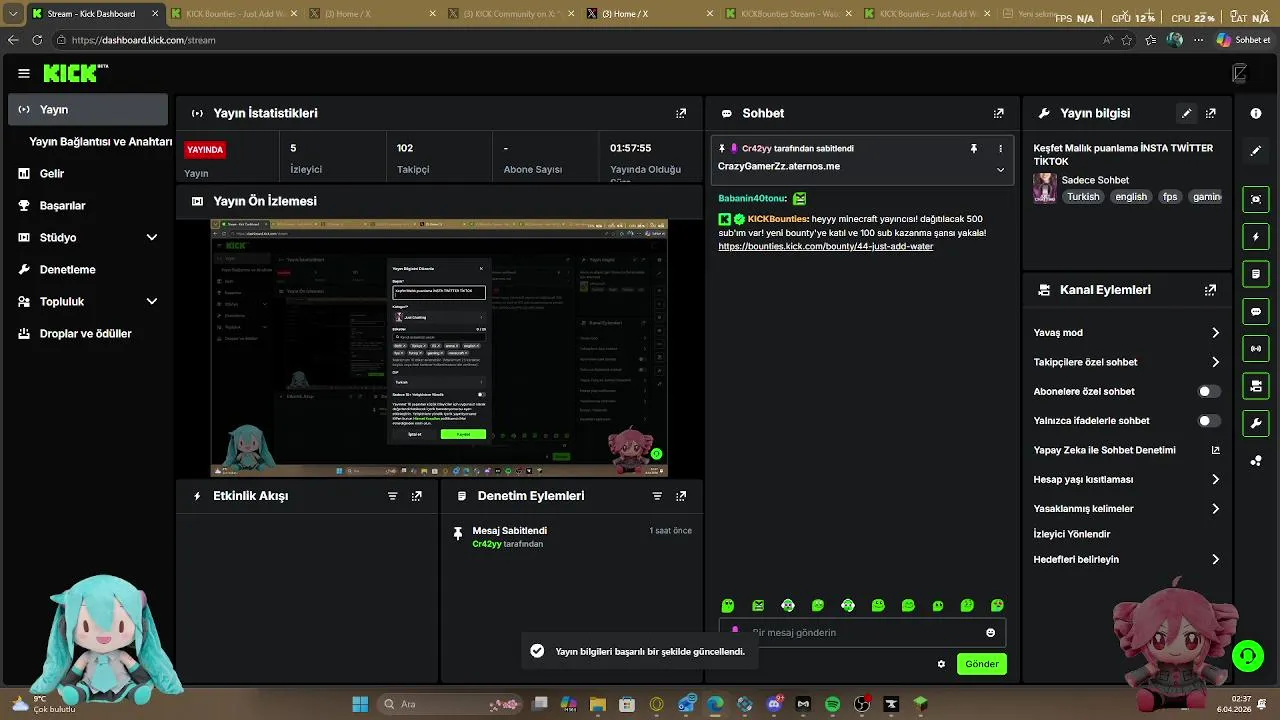Open chat settings gear beside Gönder
The image size is (1280, 720).
[941, 664]
